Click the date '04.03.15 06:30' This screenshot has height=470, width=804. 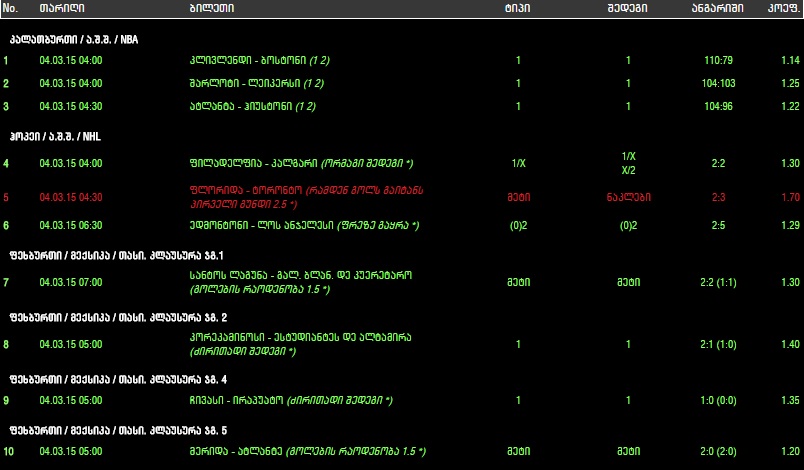71,225
